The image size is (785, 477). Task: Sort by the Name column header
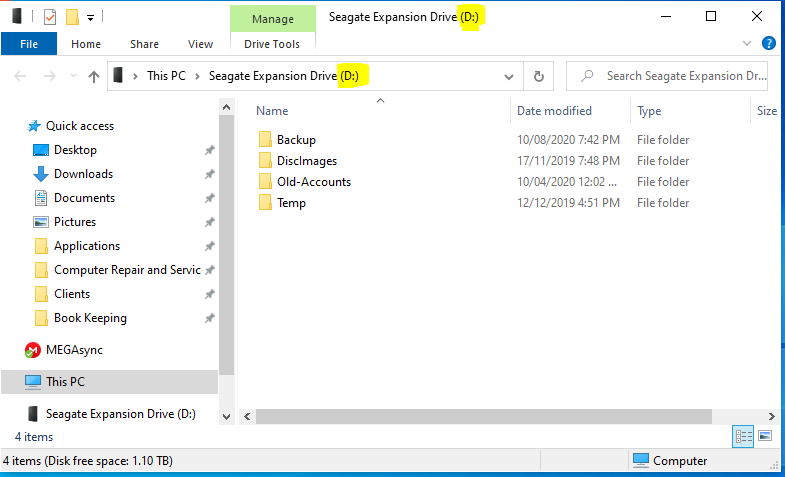[x=272, y=111]
